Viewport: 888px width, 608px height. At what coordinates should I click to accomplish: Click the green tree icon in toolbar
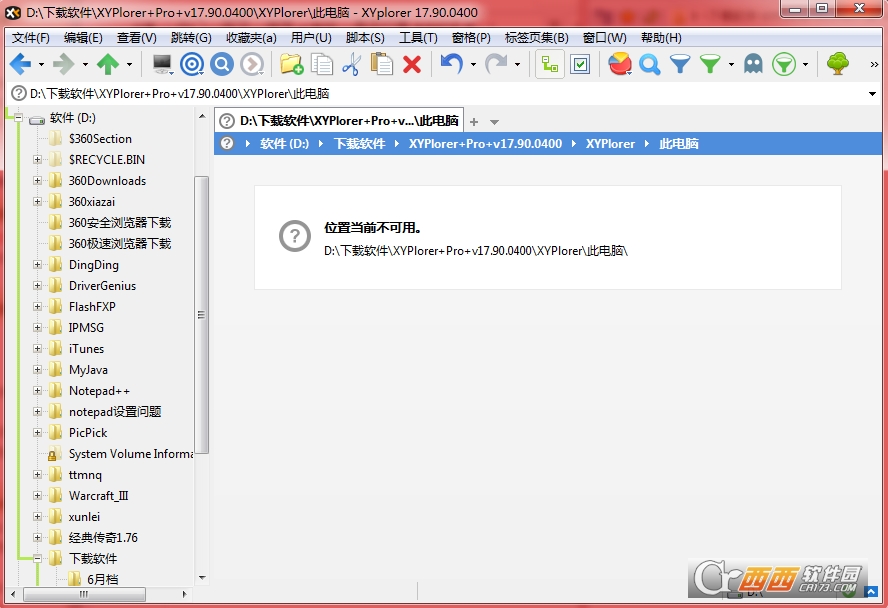point(838,64)
